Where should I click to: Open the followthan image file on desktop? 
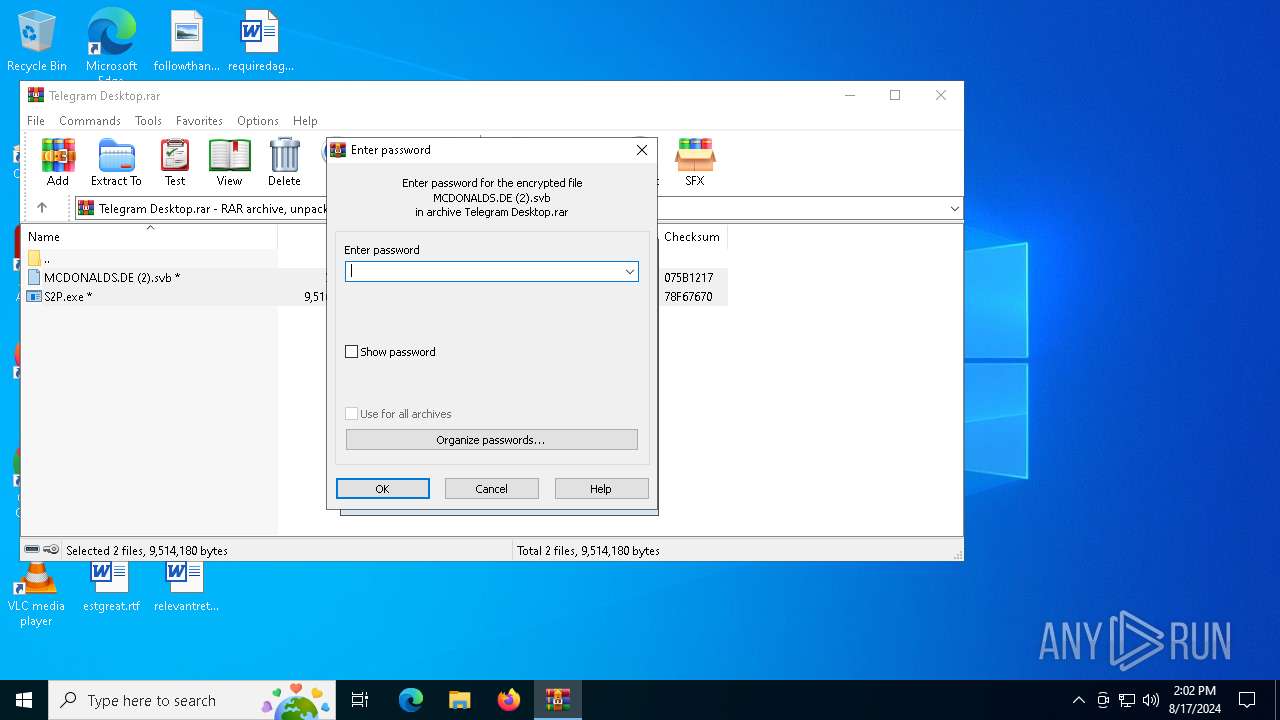coord(187,42)
